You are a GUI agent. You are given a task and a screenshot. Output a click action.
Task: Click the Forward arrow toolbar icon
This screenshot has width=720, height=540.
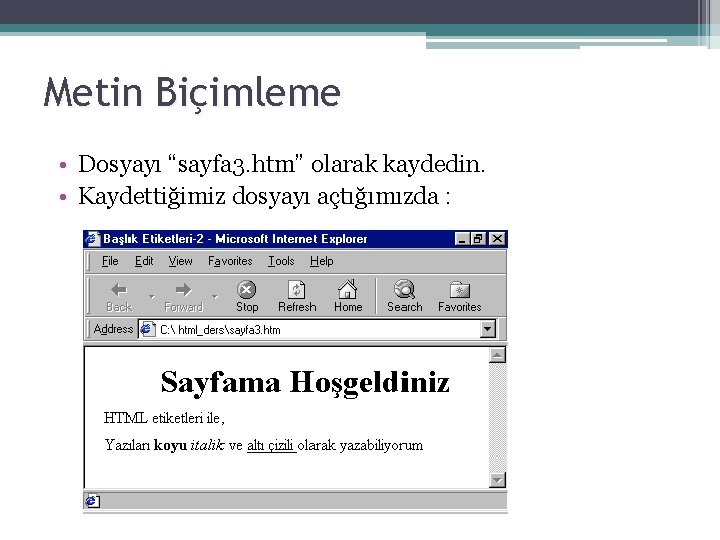(184, 290)
